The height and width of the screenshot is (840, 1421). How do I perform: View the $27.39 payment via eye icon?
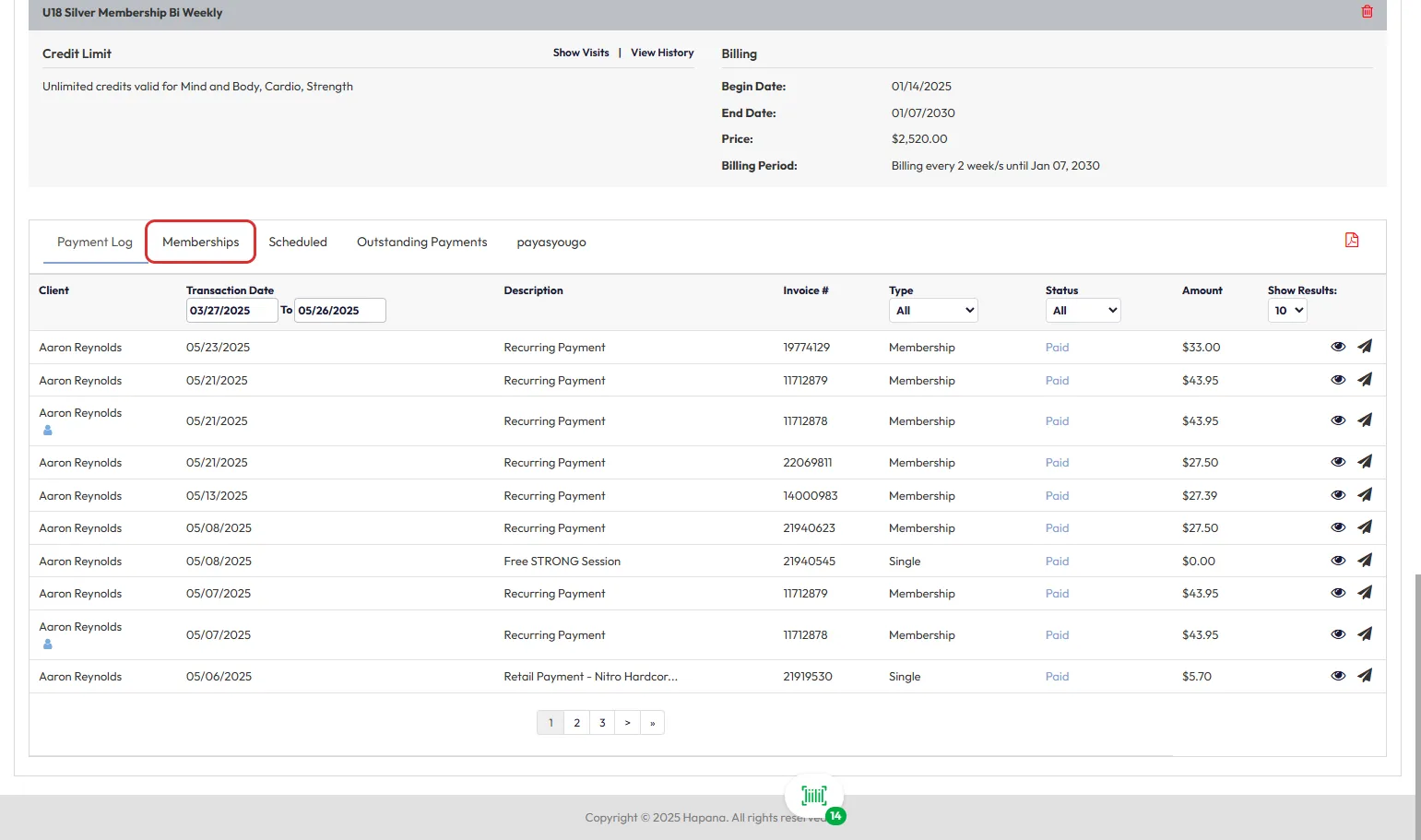click(1338, 495)
